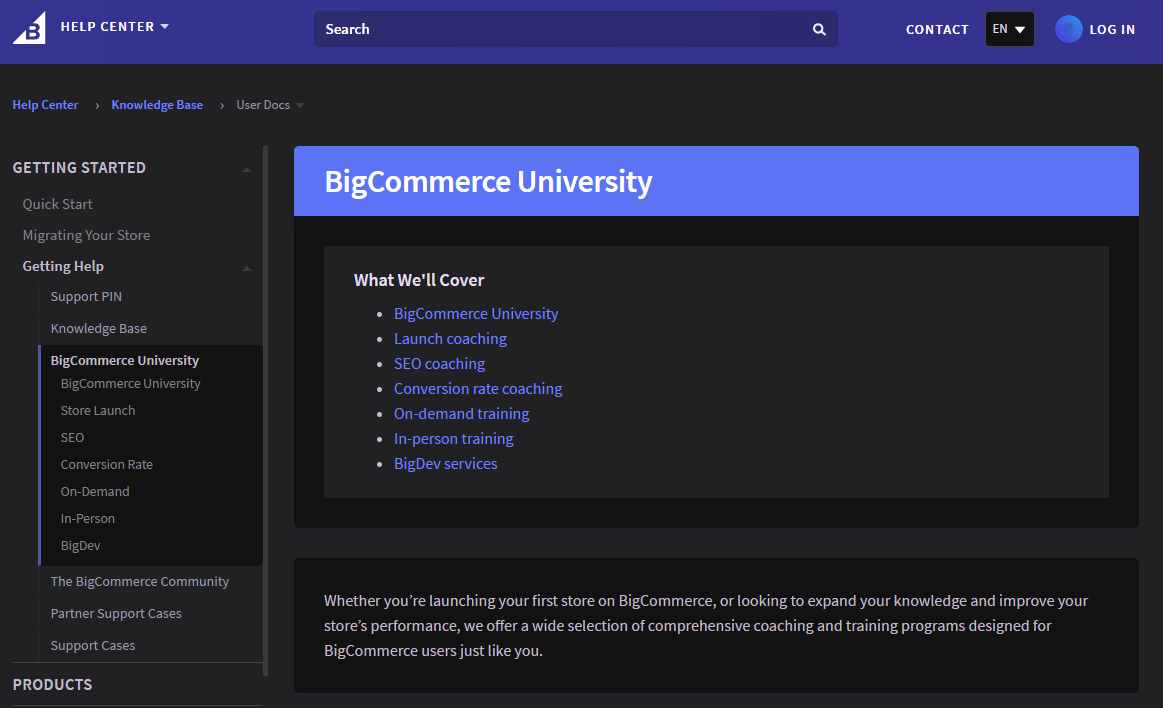Jump to Store Launch section in sidebar
Image resolution: width=1163 pixels, height=708 pixels.
point(98,411)
